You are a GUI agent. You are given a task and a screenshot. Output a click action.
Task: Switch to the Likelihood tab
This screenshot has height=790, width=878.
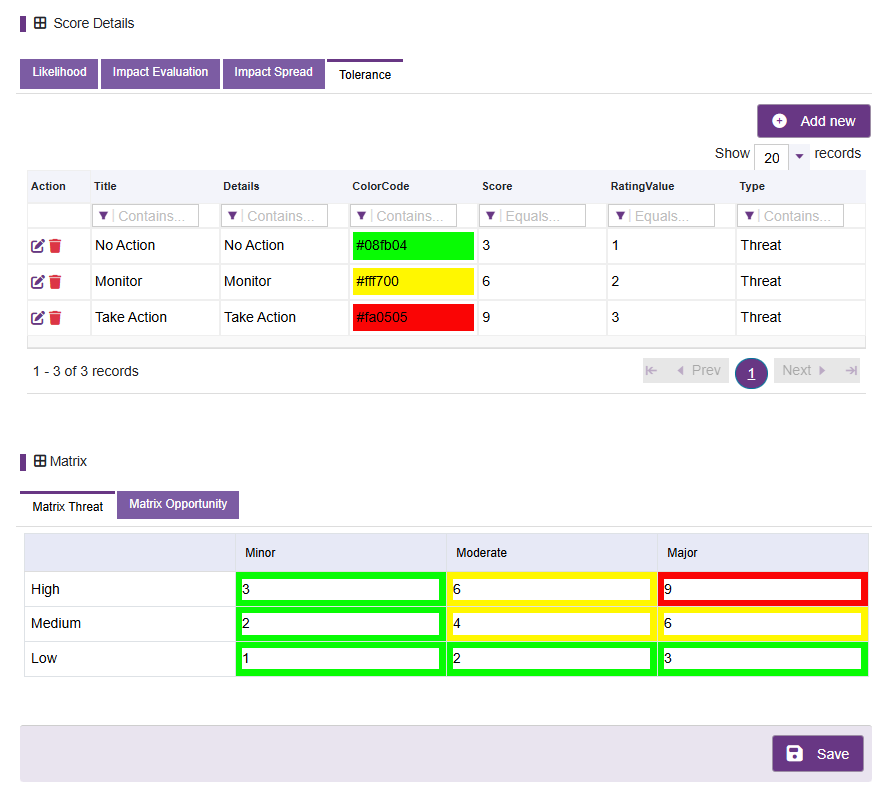(x=59, y=73)
